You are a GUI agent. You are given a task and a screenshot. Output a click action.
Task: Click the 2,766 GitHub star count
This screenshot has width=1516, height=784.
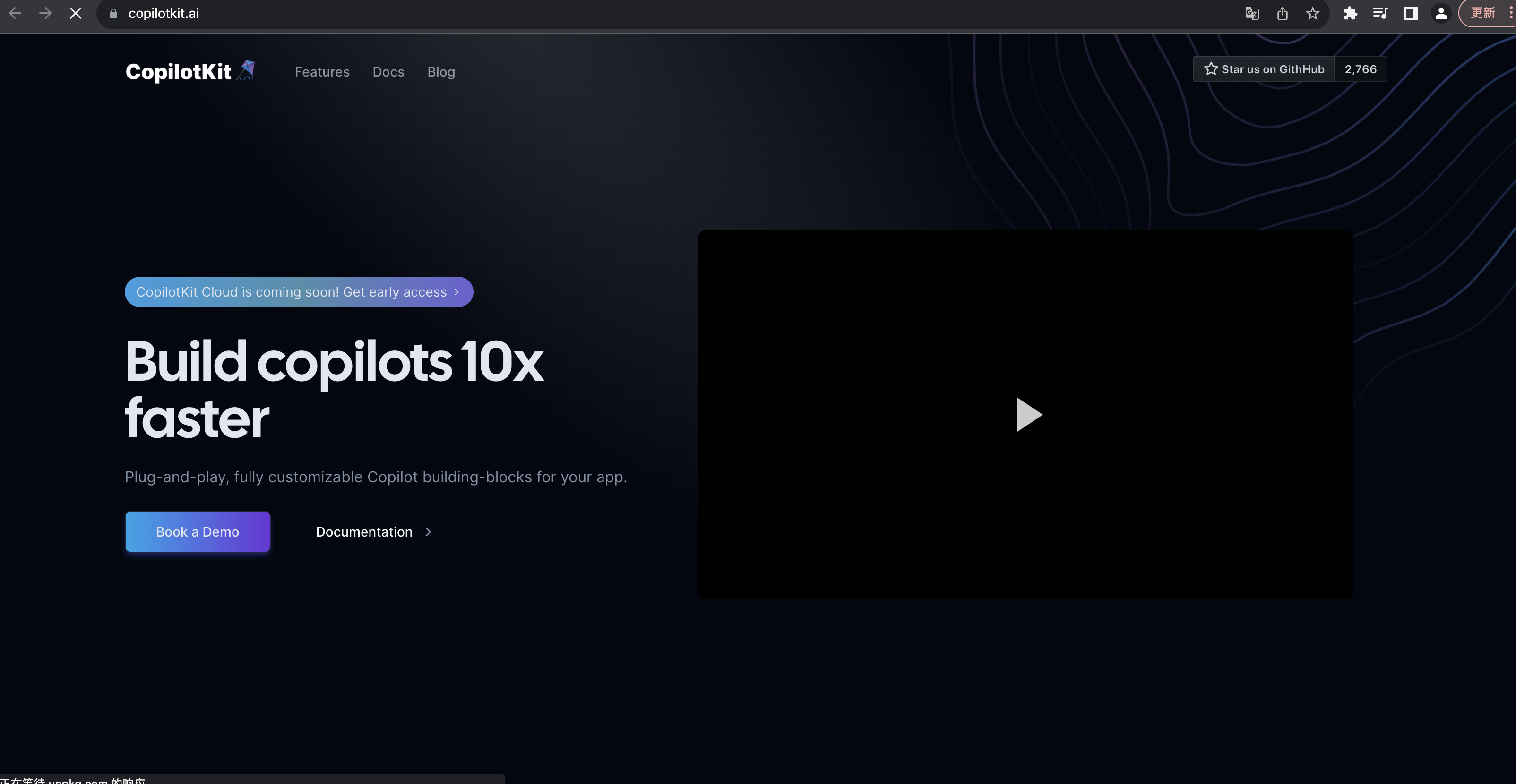click(1360, 69)
